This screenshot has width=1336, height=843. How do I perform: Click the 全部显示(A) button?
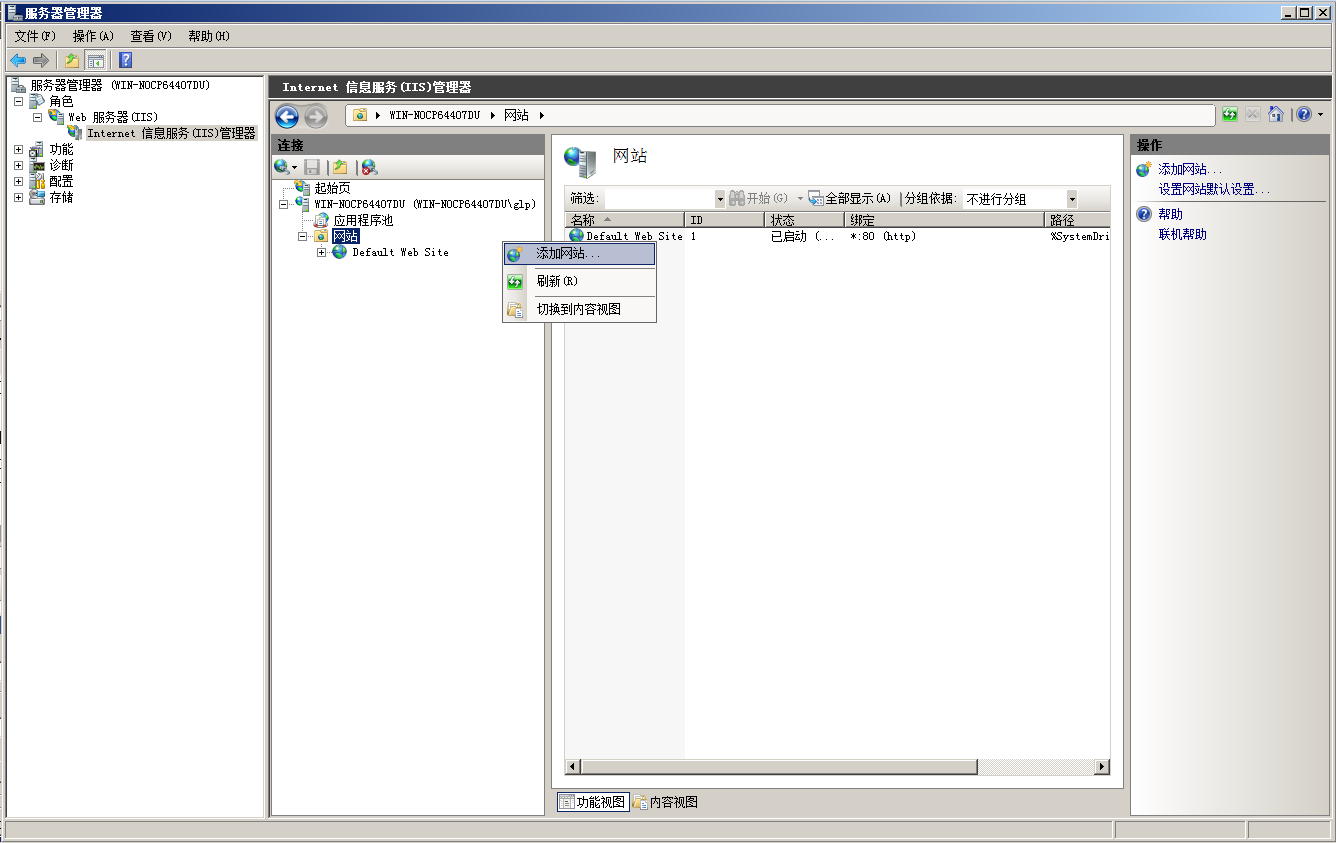tap(850, 199)
